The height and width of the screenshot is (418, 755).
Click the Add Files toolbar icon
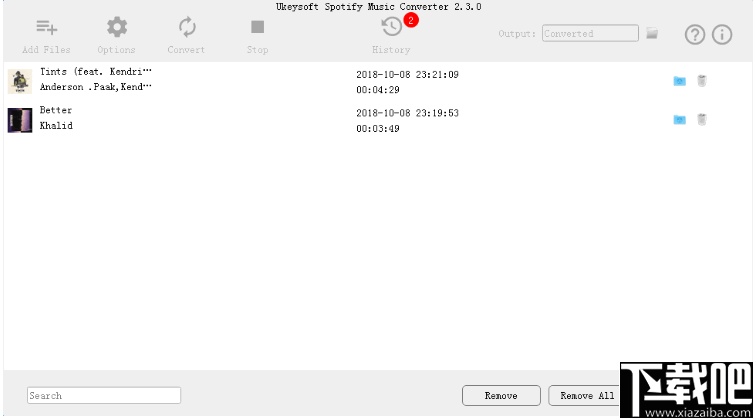tap(47, 27)
